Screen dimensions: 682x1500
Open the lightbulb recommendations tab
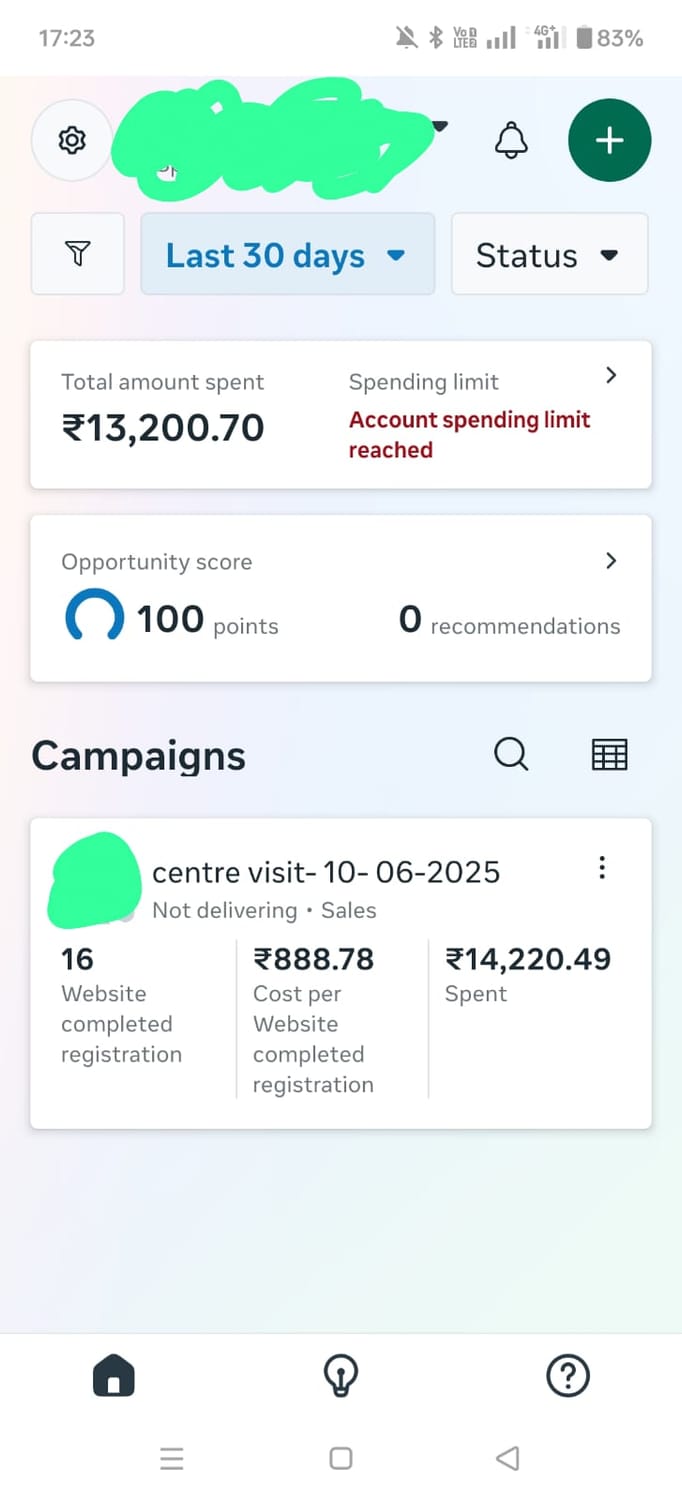click(x=341, y=1376)
